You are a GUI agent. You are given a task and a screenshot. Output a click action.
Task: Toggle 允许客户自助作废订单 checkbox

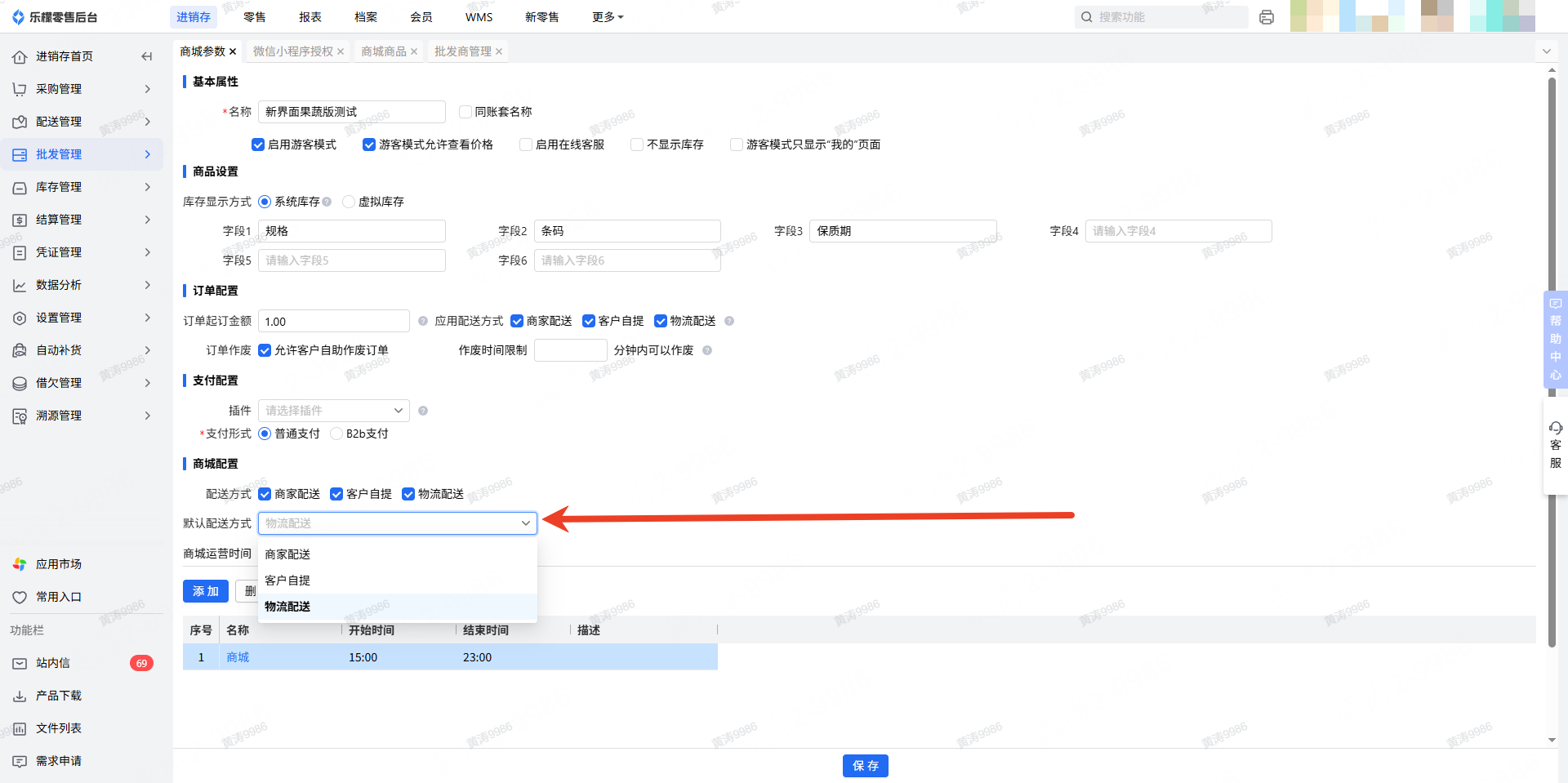point(265,350)
